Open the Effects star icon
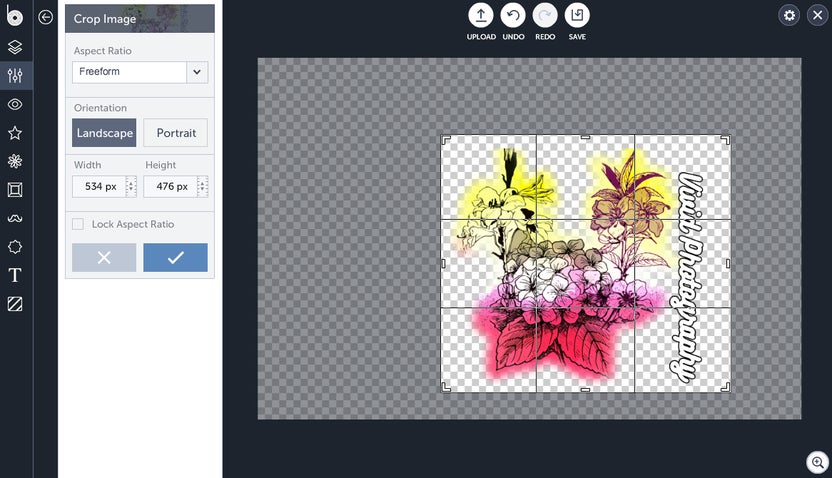Screen dimensions: 832x478 [15, 133]
